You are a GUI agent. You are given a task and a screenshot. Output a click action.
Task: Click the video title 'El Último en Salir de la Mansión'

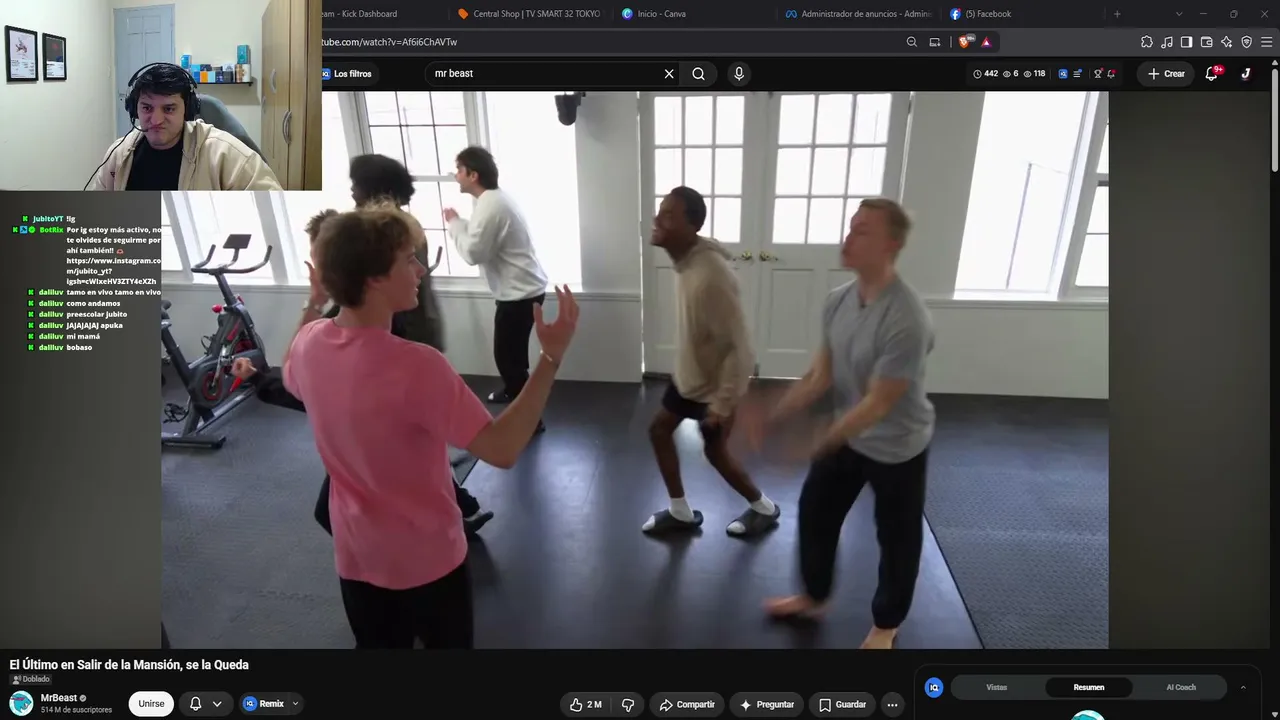(129, 665)
